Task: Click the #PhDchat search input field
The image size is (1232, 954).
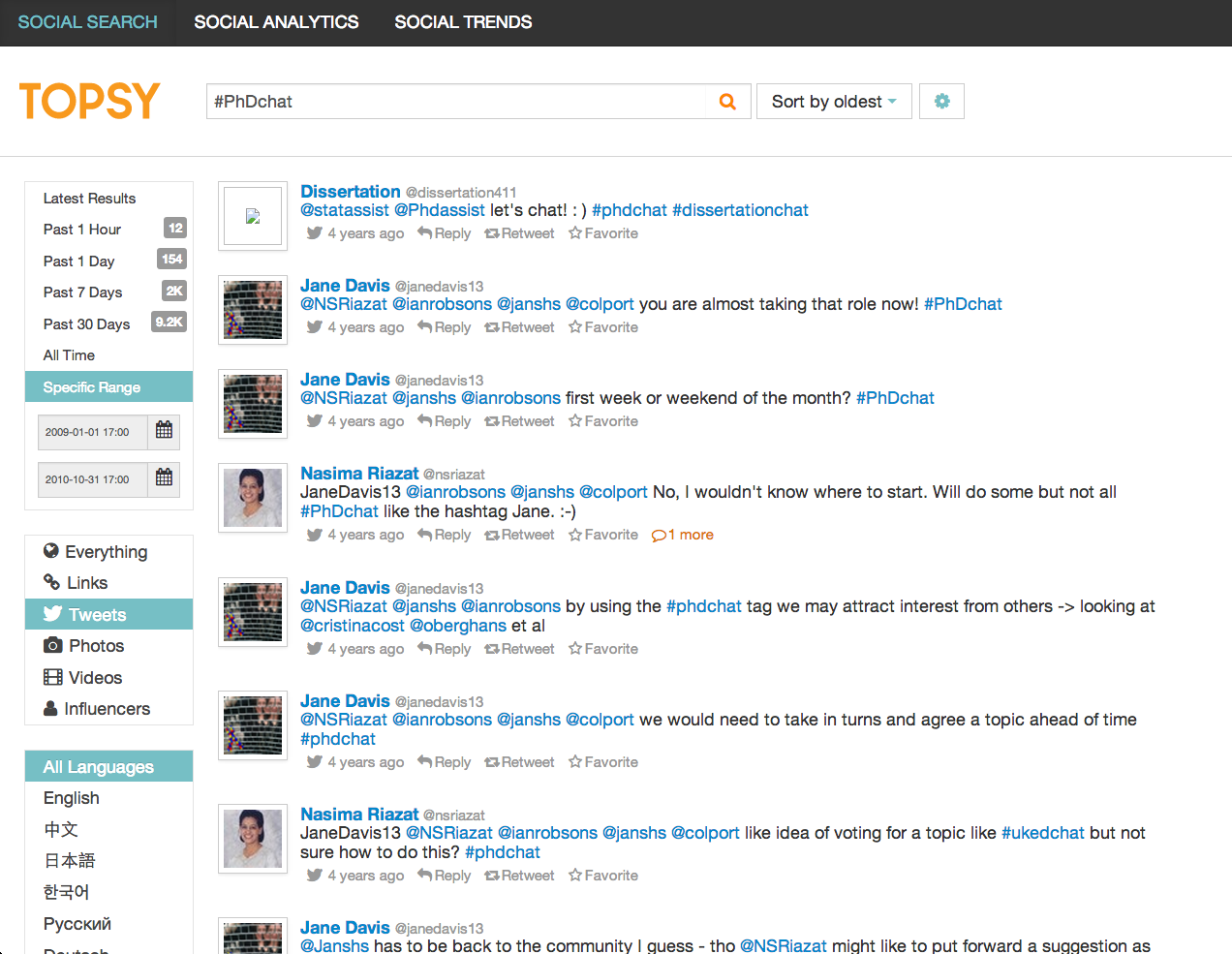Action: 457,102
